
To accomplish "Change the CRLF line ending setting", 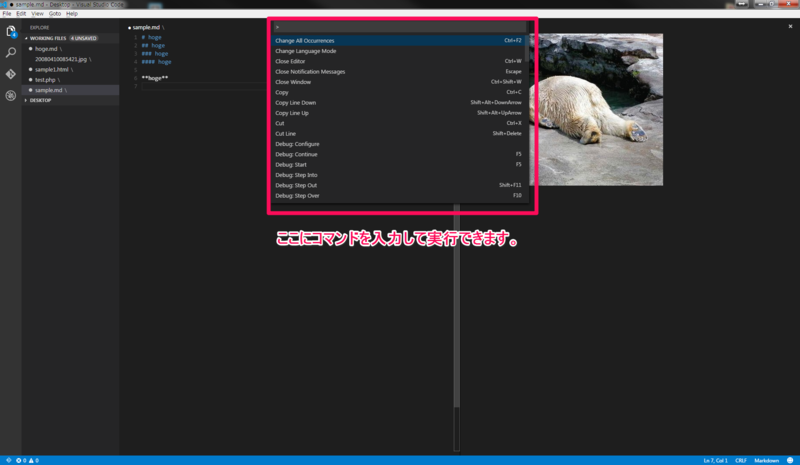I will pyautogui.click(x=741, y=460).
